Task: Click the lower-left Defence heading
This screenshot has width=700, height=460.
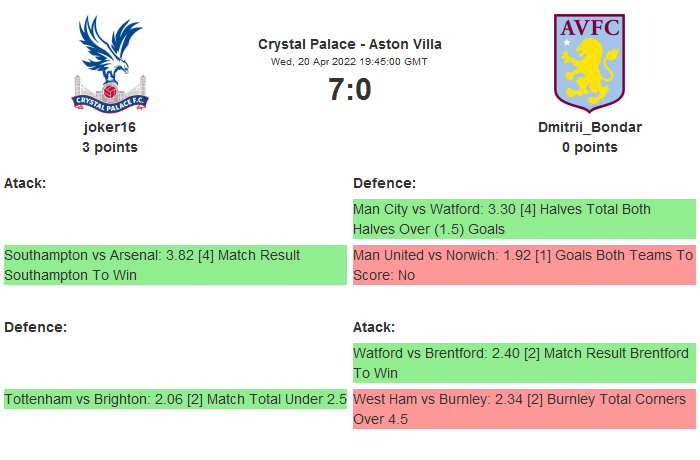Action: (x=35, y=327)
